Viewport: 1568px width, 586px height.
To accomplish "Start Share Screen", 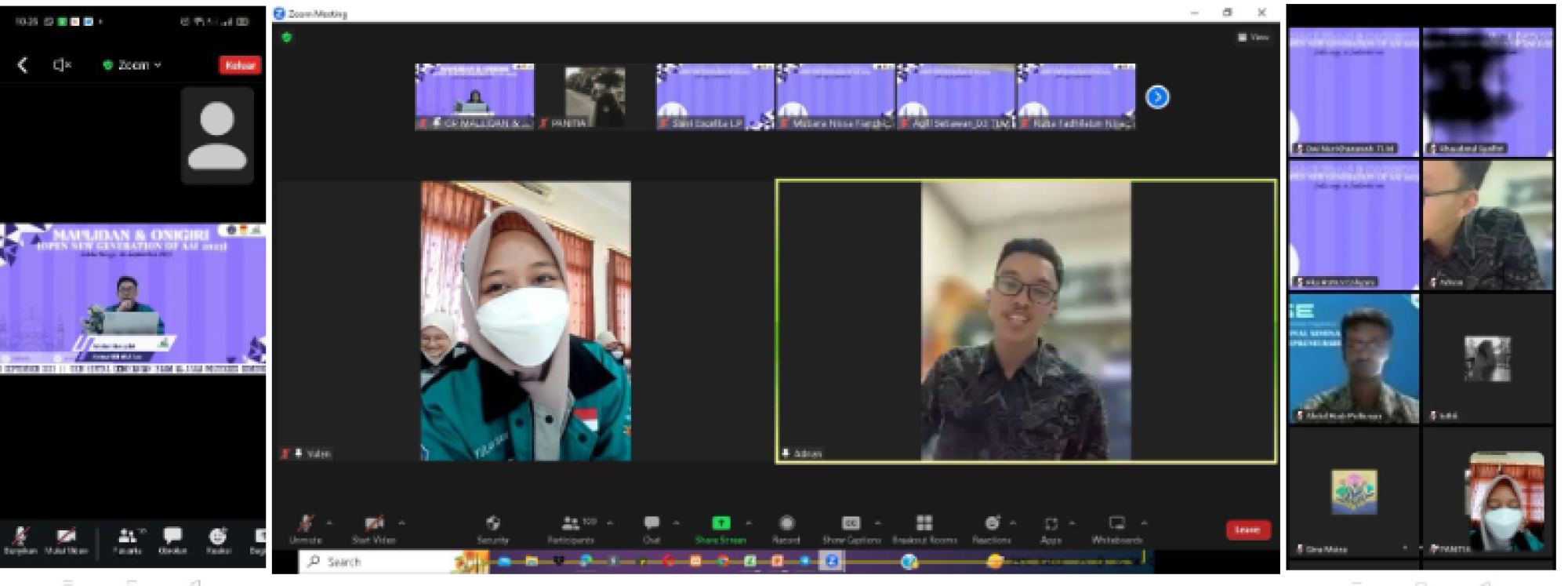I will (720, 524).
